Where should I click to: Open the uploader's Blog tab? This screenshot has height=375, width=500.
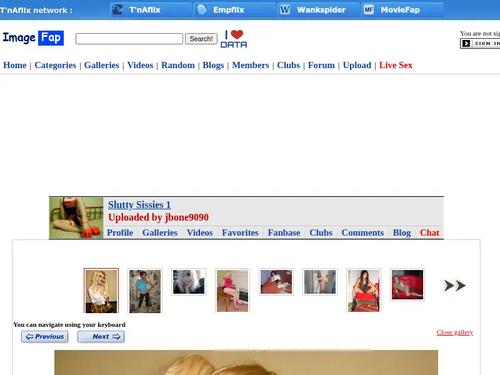click(x=402, y=233)
